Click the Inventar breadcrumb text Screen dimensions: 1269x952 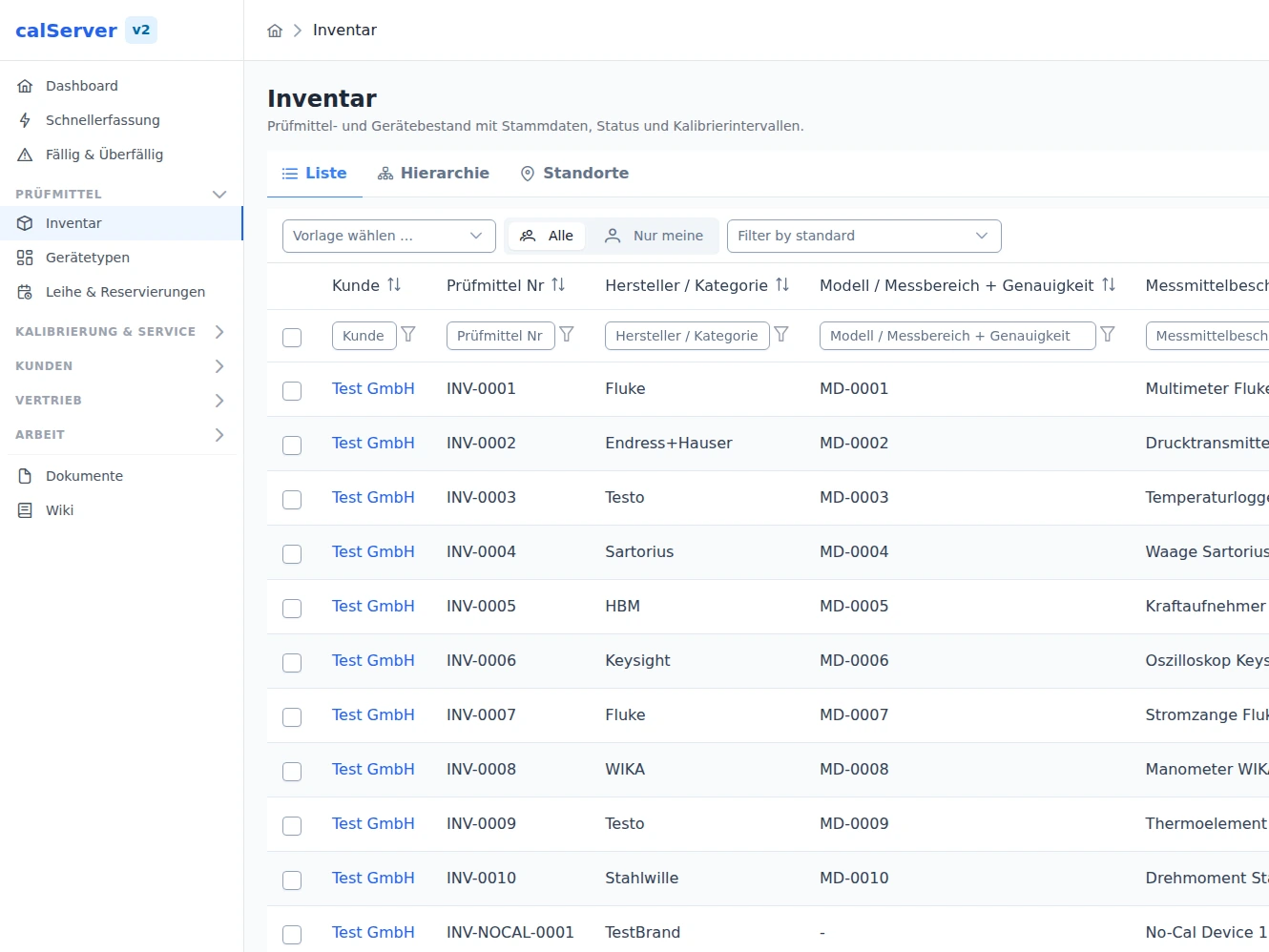pyautogui.click(x=344, y=31)
